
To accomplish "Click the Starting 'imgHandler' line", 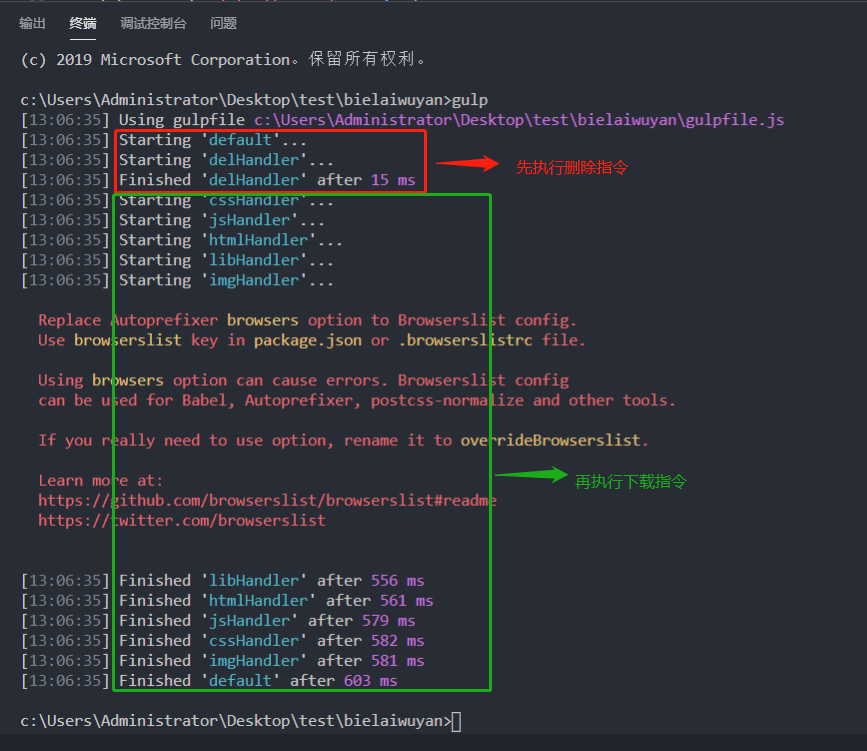I will tap(177, 280).
